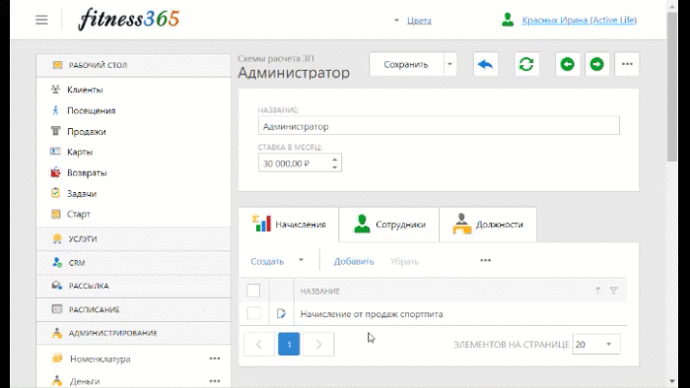Click the Убрать link
Image resolution: width=690 pixels, height=388 pixels.
pos(404,261)
